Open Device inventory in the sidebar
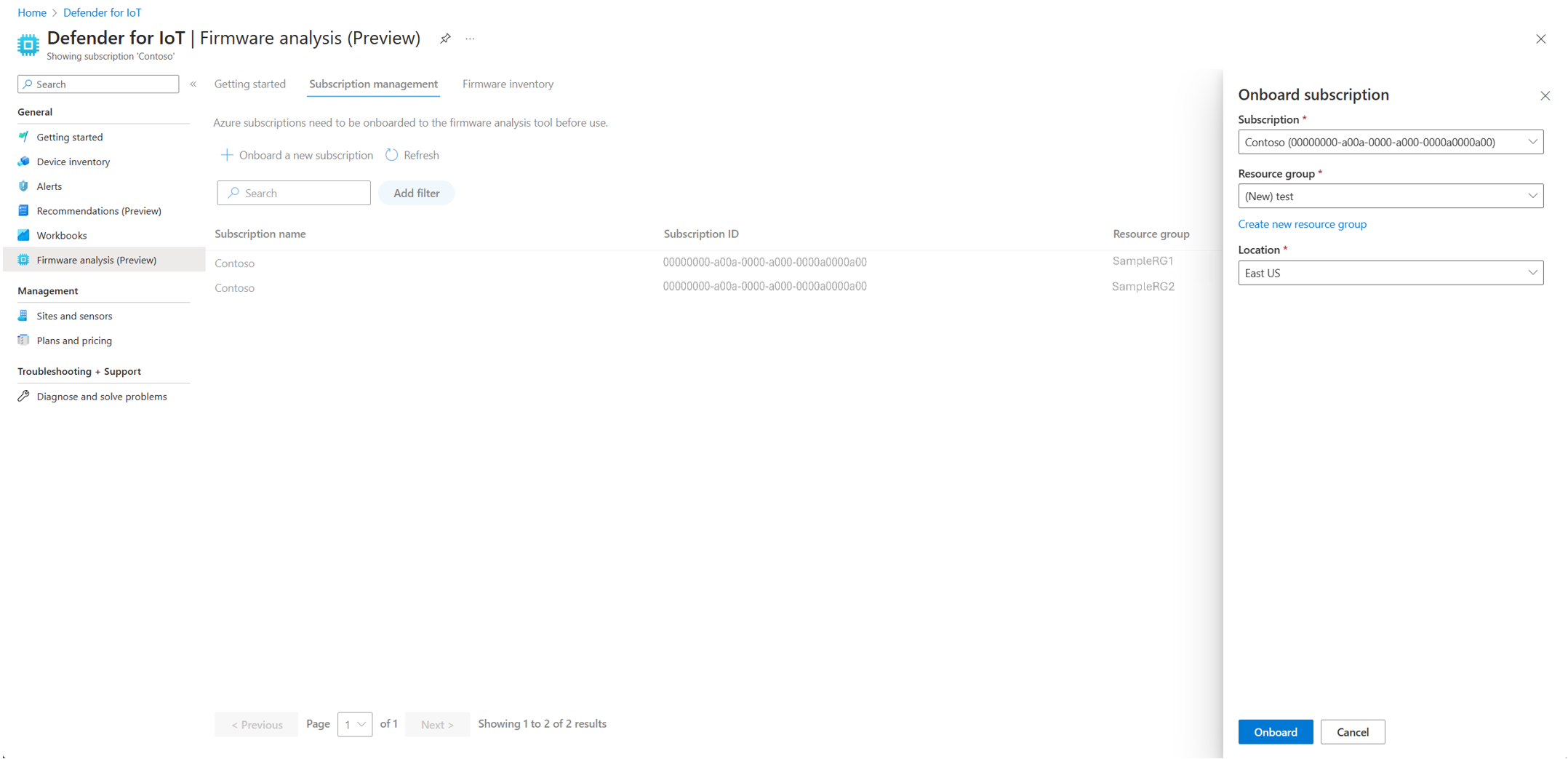The image size is (1568, 759). [73, 162]
